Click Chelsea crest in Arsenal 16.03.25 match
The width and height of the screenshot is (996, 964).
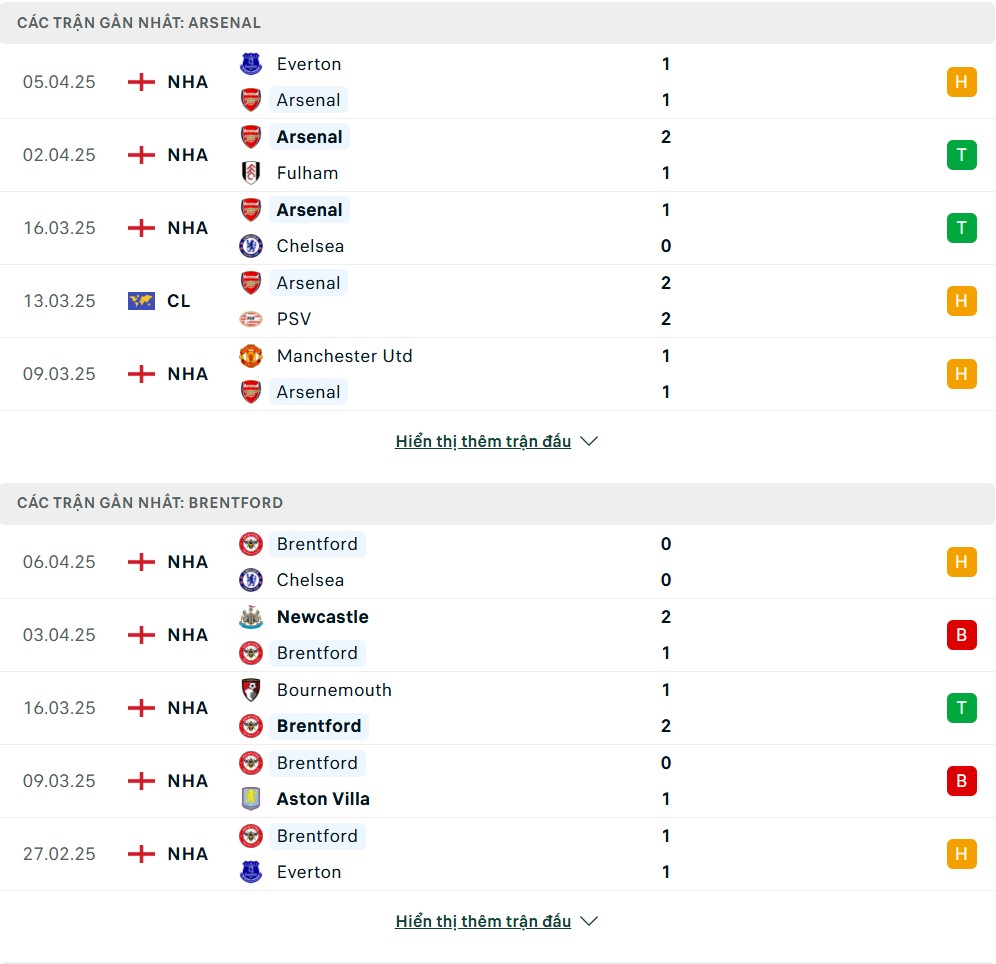(x=251, y=246)
